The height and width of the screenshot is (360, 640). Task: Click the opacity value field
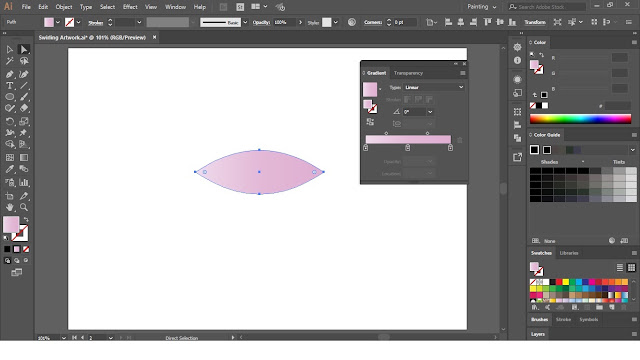[x=284, y=22]
